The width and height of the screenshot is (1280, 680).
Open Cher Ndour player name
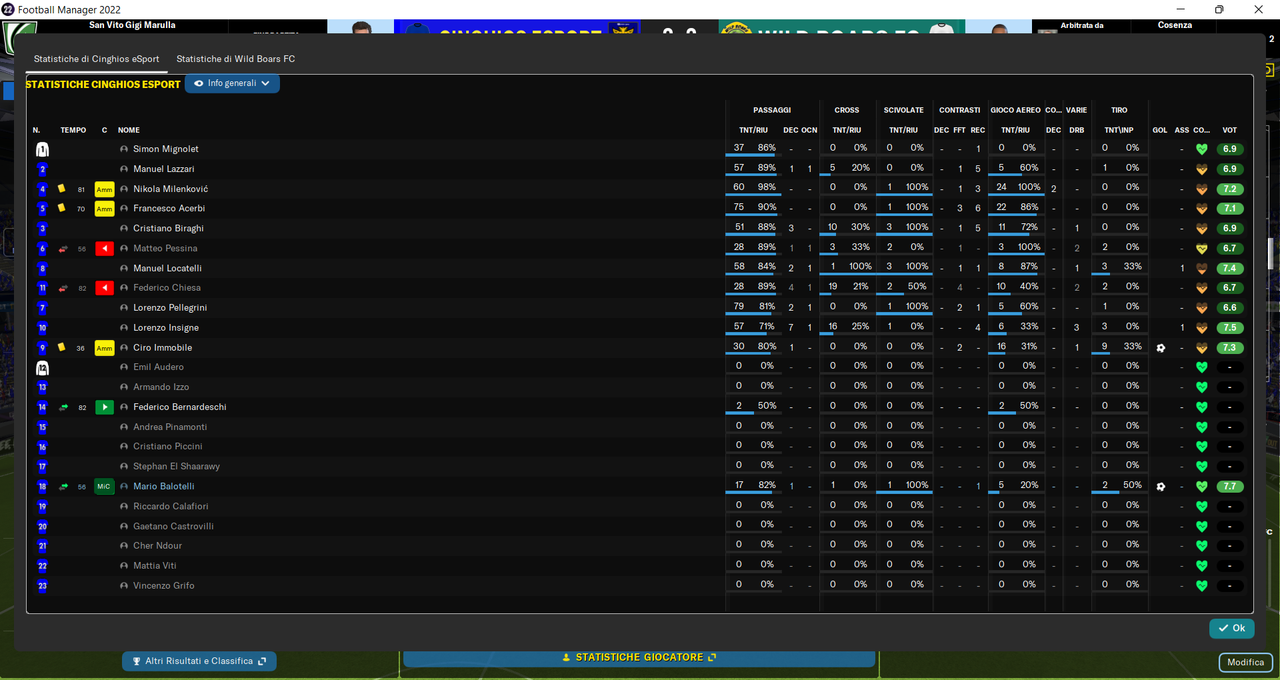click(157, 546)
